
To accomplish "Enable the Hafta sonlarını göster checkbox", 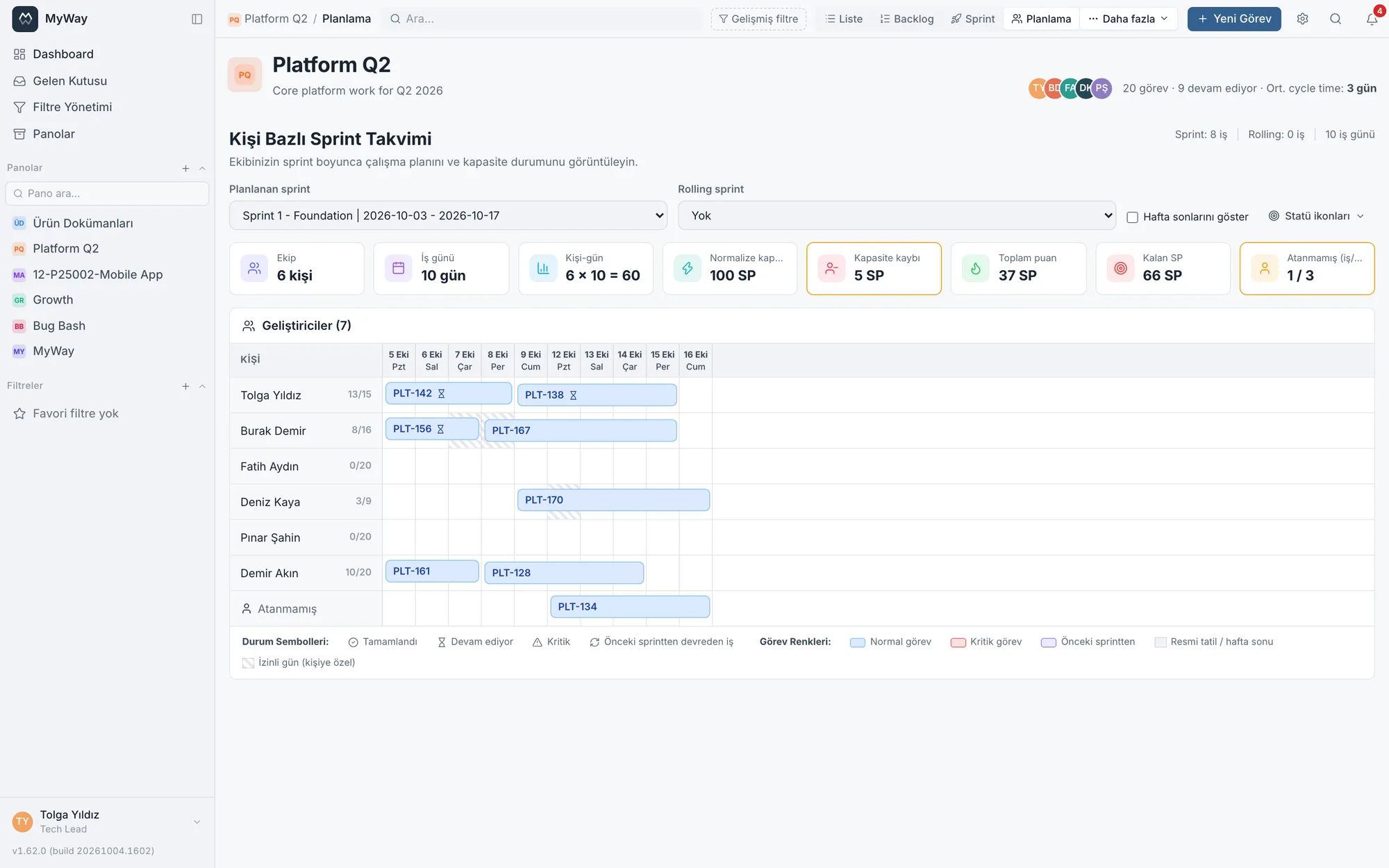I will (1132, 217).
